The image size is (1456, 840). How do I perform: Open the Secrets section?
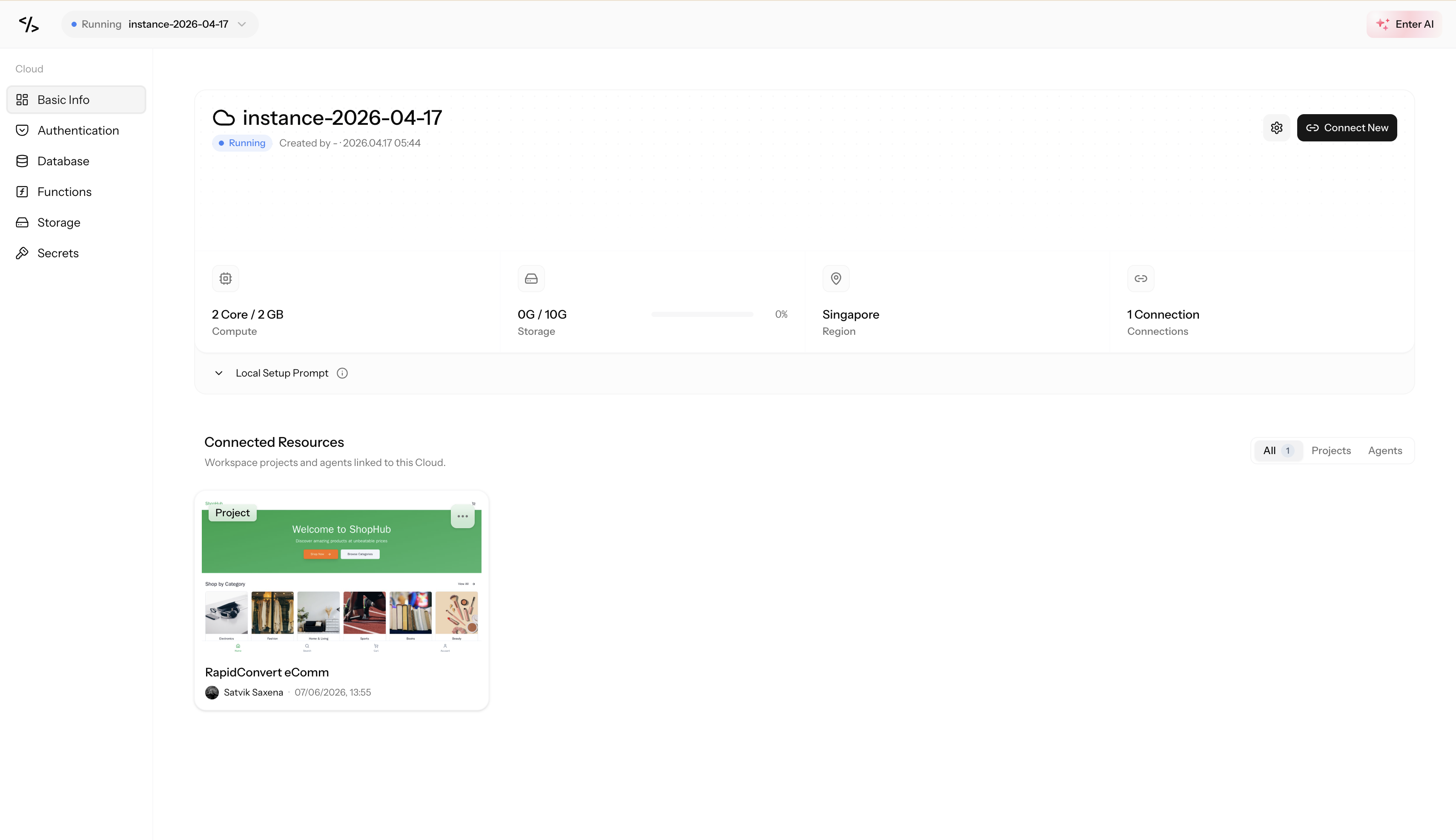tap(76, 253)
